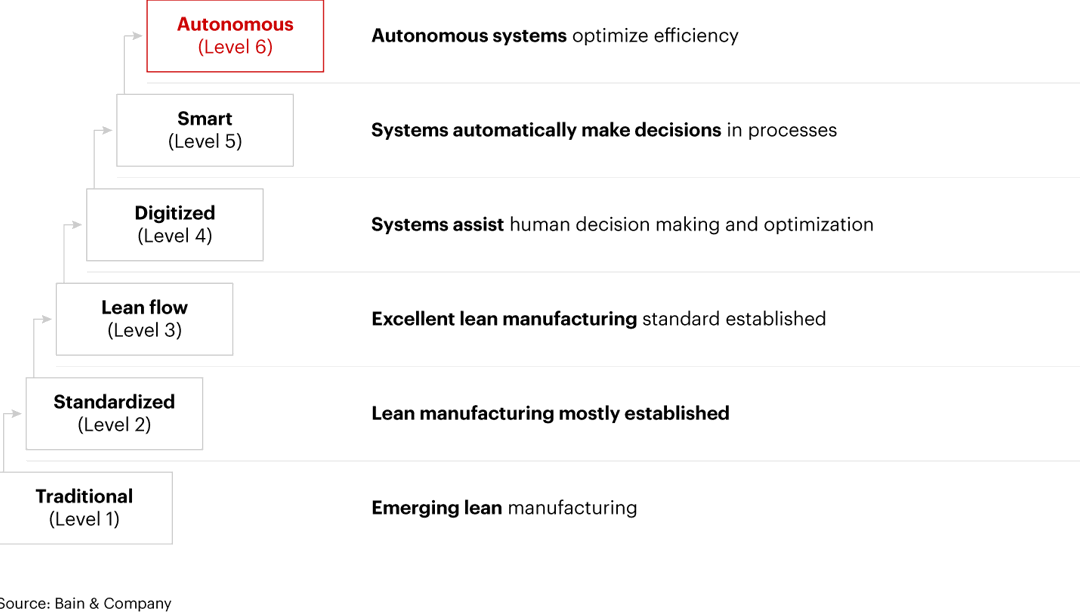The image size is (1080, 612).
Task: Click the Standardized (Level 2) box
Action: (x=114, y=413)
